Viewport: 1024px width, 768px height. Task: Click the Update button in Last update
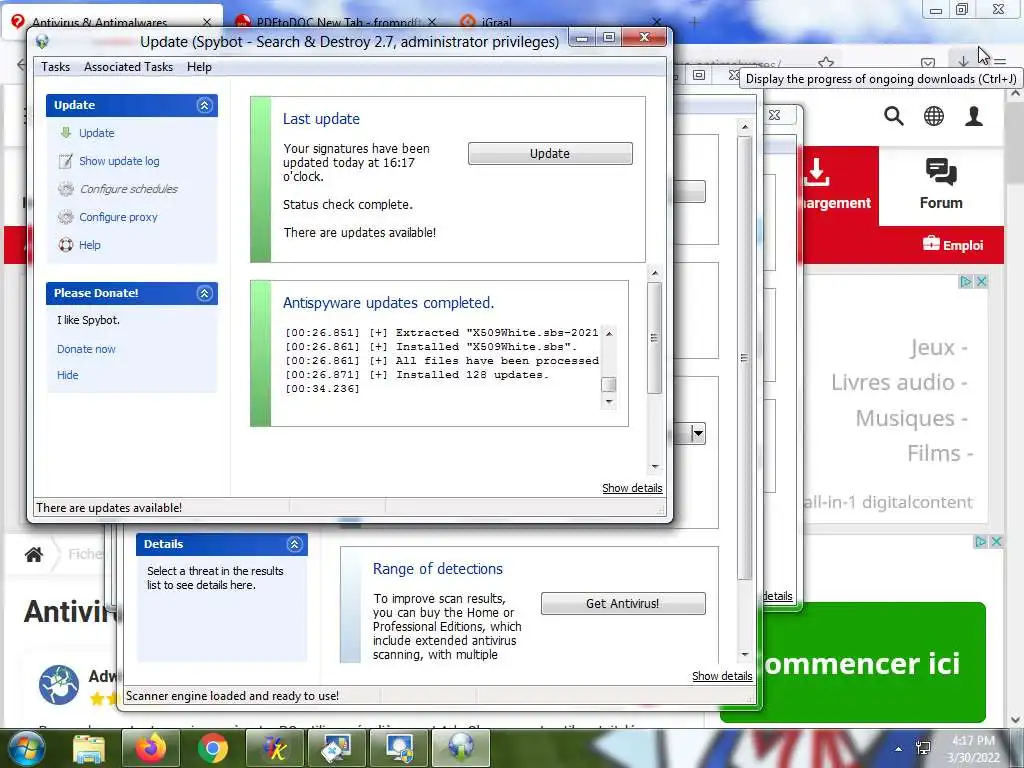(x=550, y=153)
